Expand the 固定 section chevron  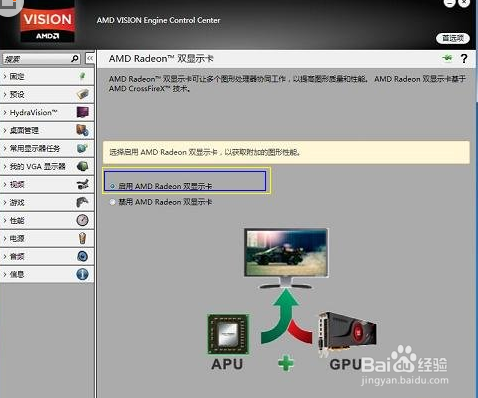point(5,76)
